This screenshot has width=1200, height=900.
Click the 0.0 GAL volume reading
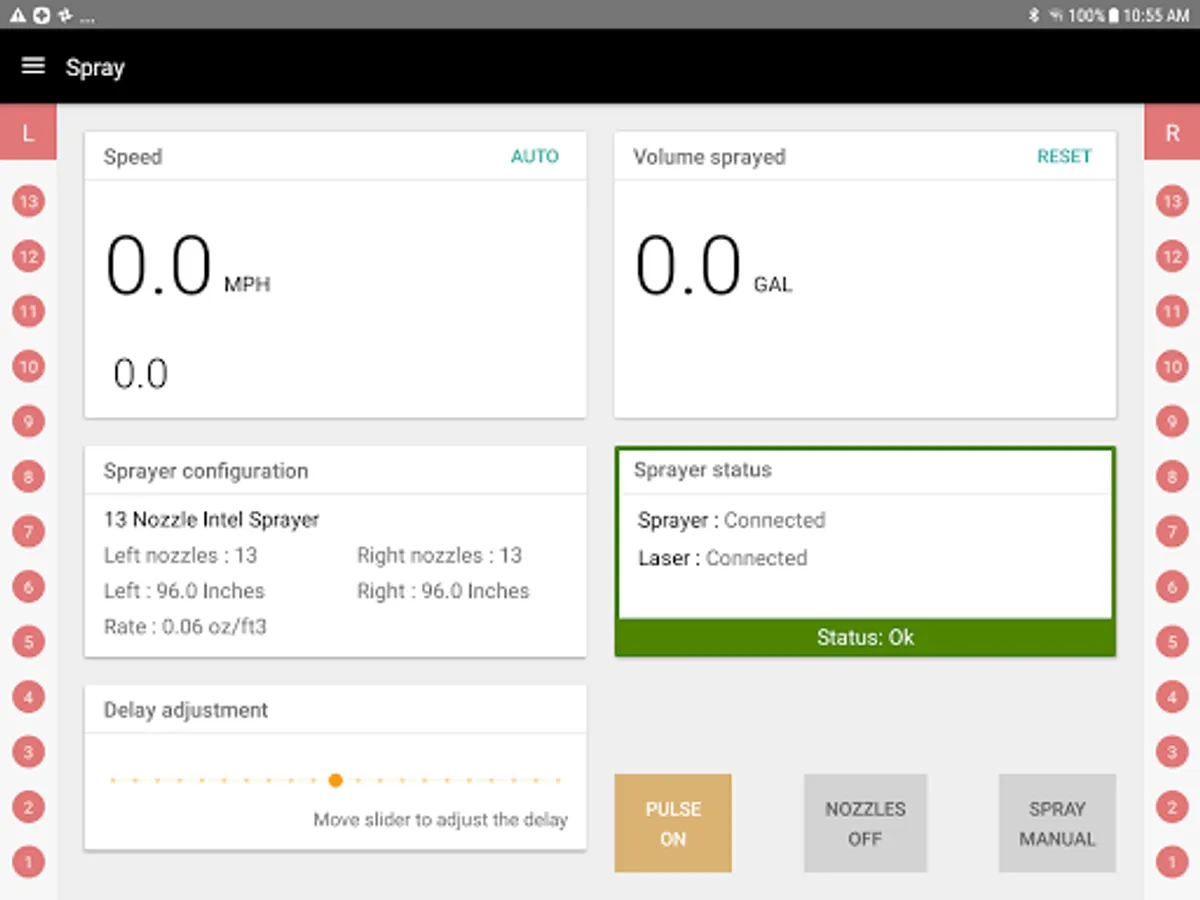coord(713,267)
